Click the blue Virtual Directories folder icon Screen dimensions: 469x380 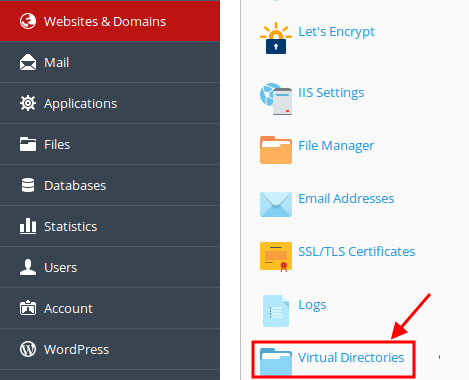pyautogui.click(x=276, y=362)
